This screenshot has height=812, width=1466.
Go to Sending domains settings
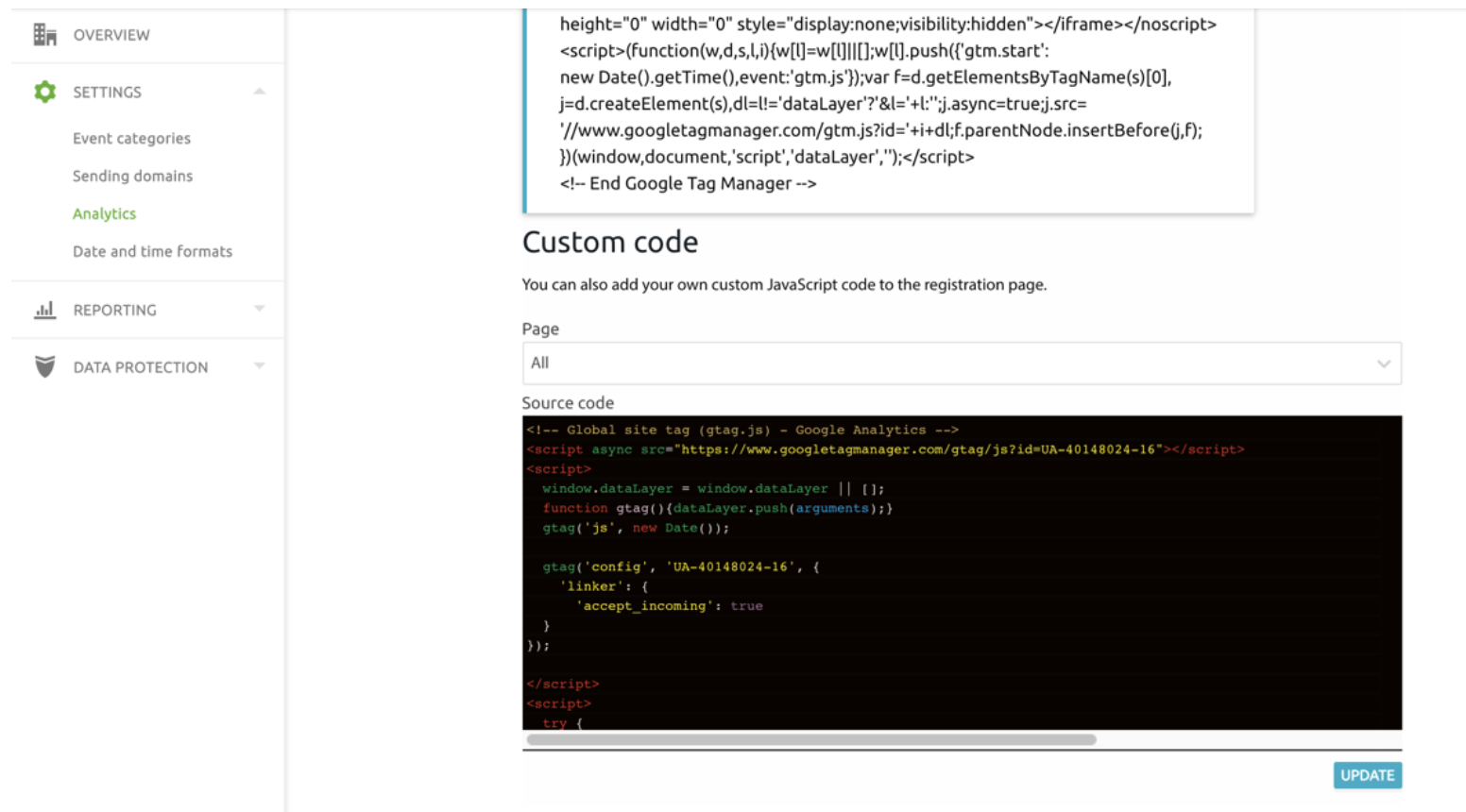132,176
